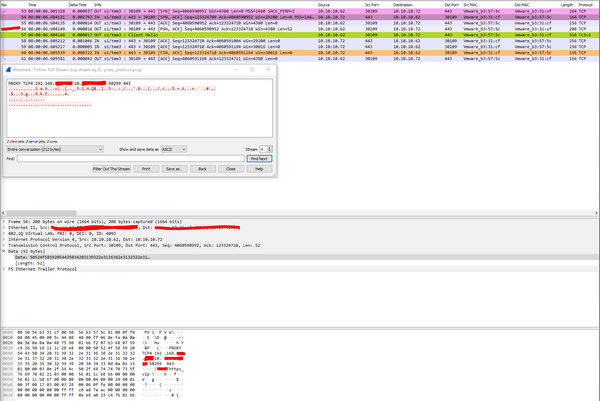This screenshot has height=401, width=600.
Task: Select packet 56 with [PSH, ACK] flag
Action: 300,29
